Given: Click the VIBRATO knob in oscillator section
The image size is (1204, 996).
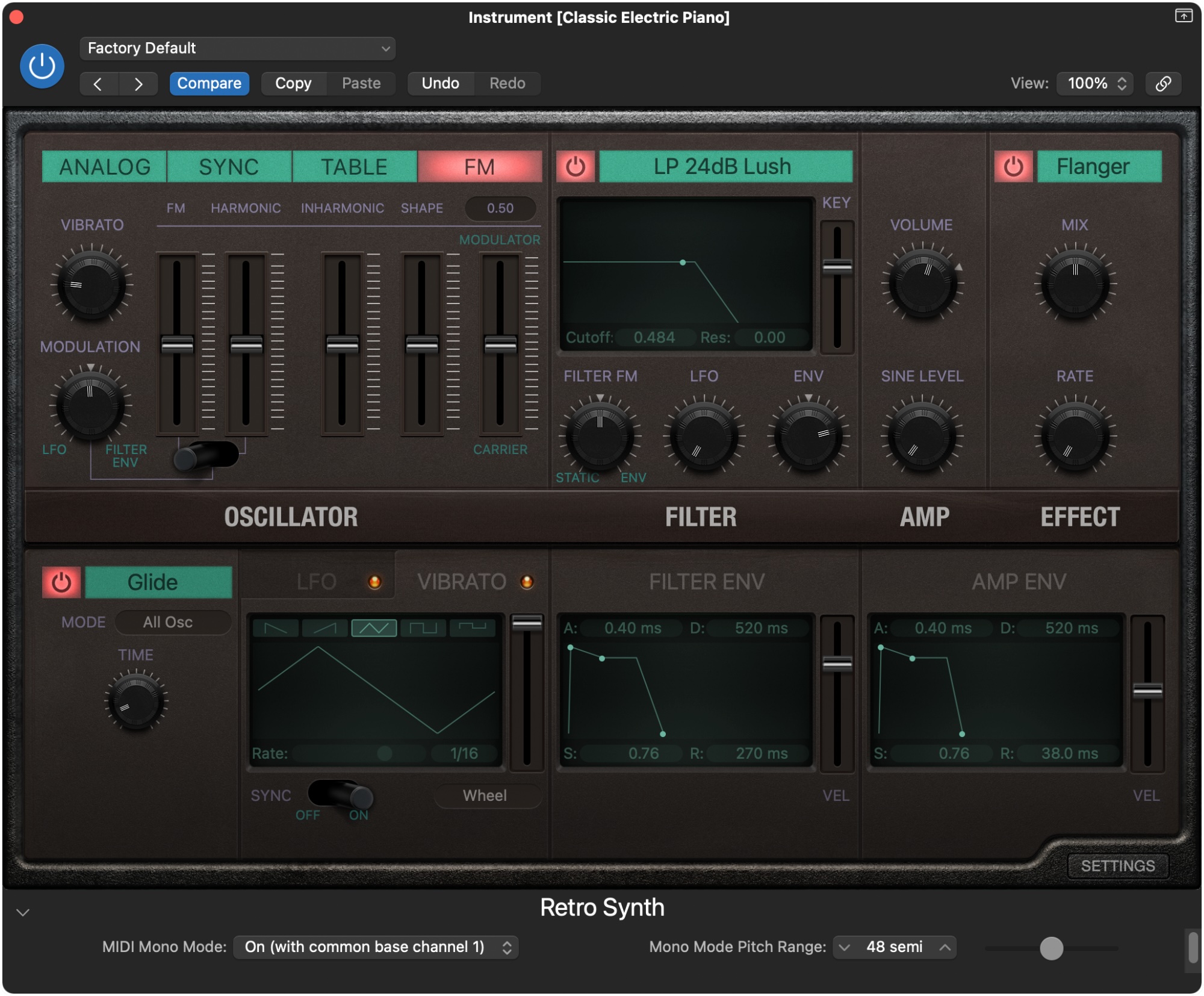Looking at the screenshot, I should click(x=92, y=284).
